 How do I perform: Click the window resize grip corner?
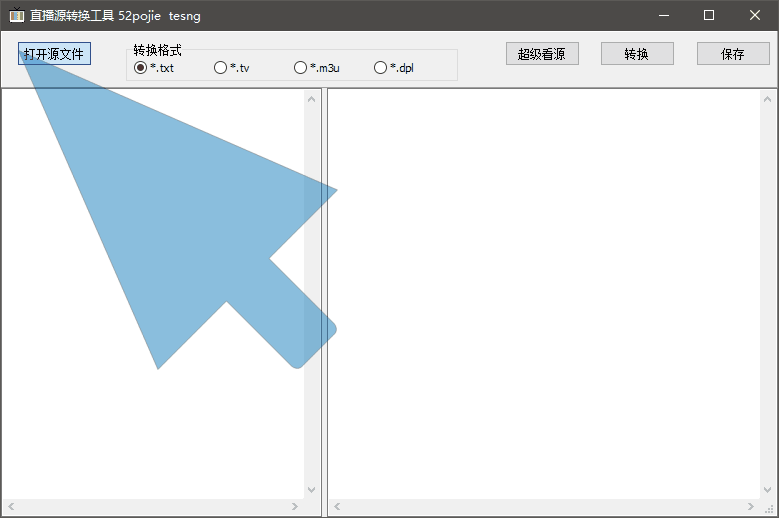coord(770,509)
